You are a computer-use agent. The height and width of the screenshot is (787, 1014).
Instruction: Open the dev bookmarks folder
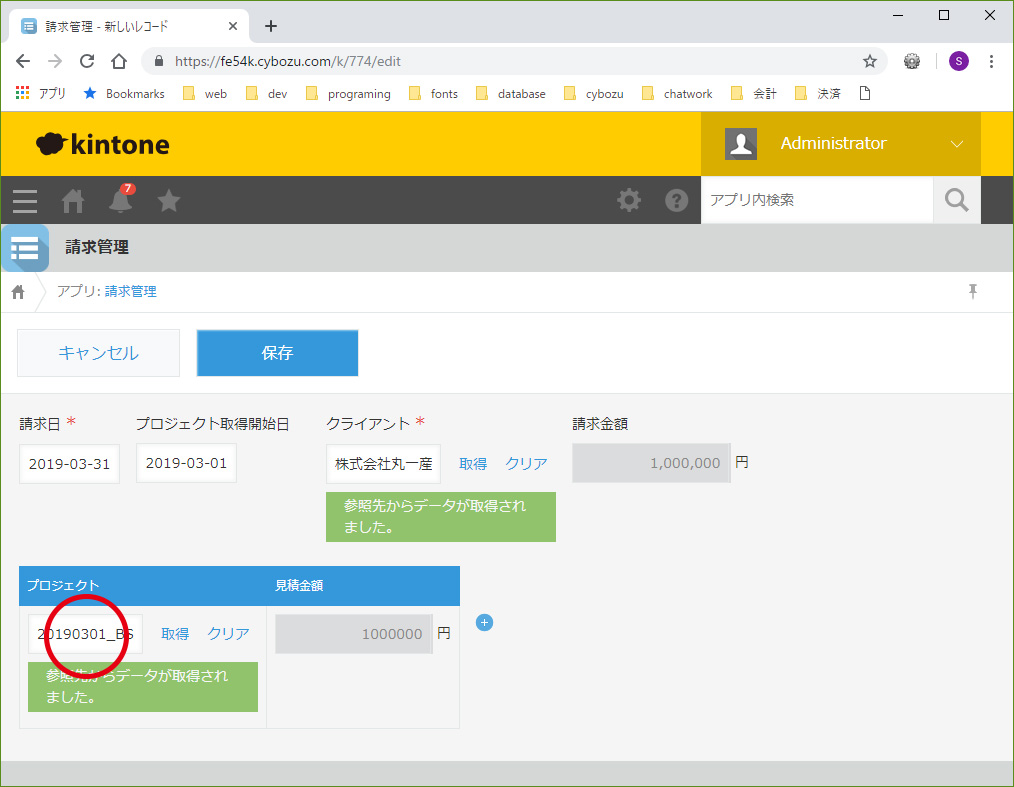click(x=266, y=94)
